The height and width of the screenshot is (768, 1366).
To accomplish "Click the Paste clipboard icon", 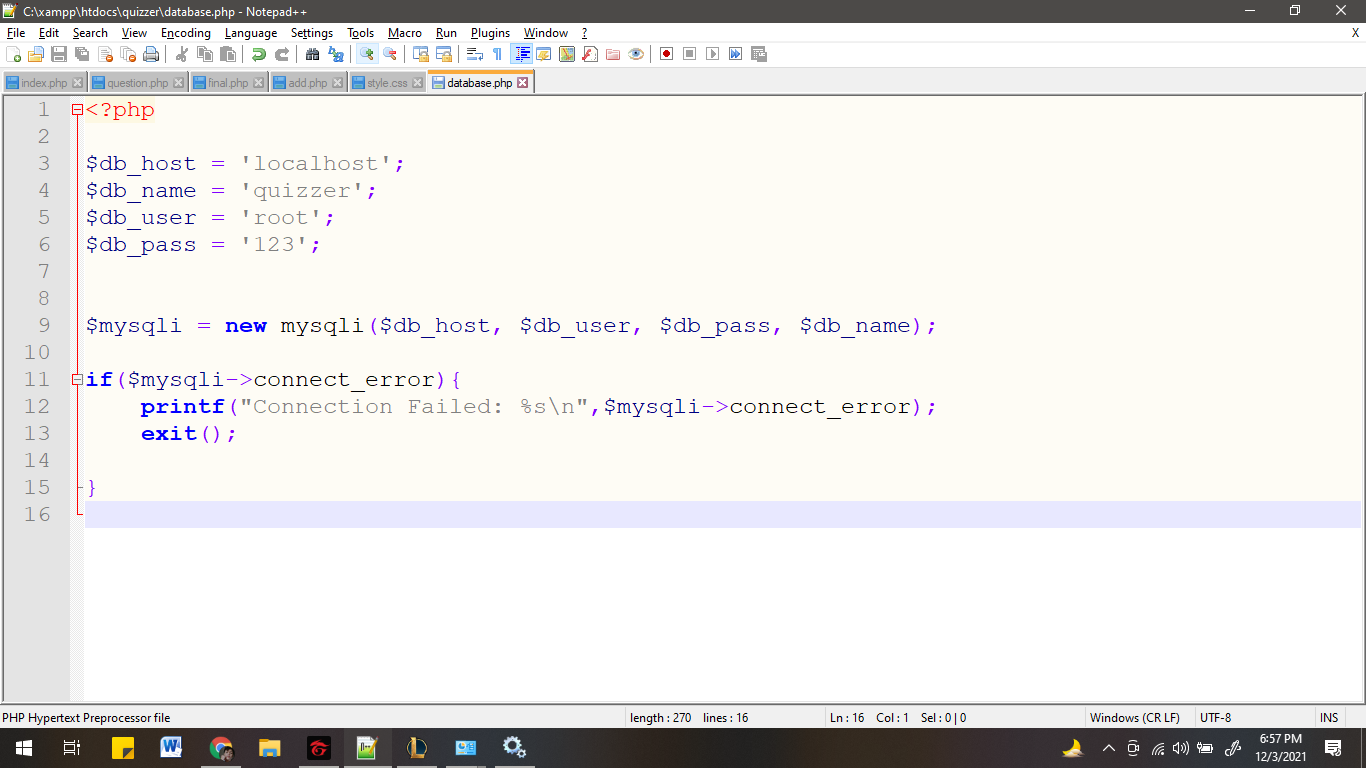I will [228, 54].
